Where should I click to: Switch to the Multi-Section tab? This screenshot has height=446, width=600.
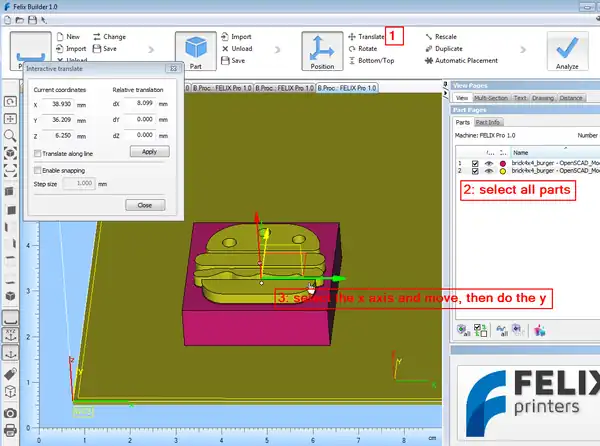click(491, 98)
